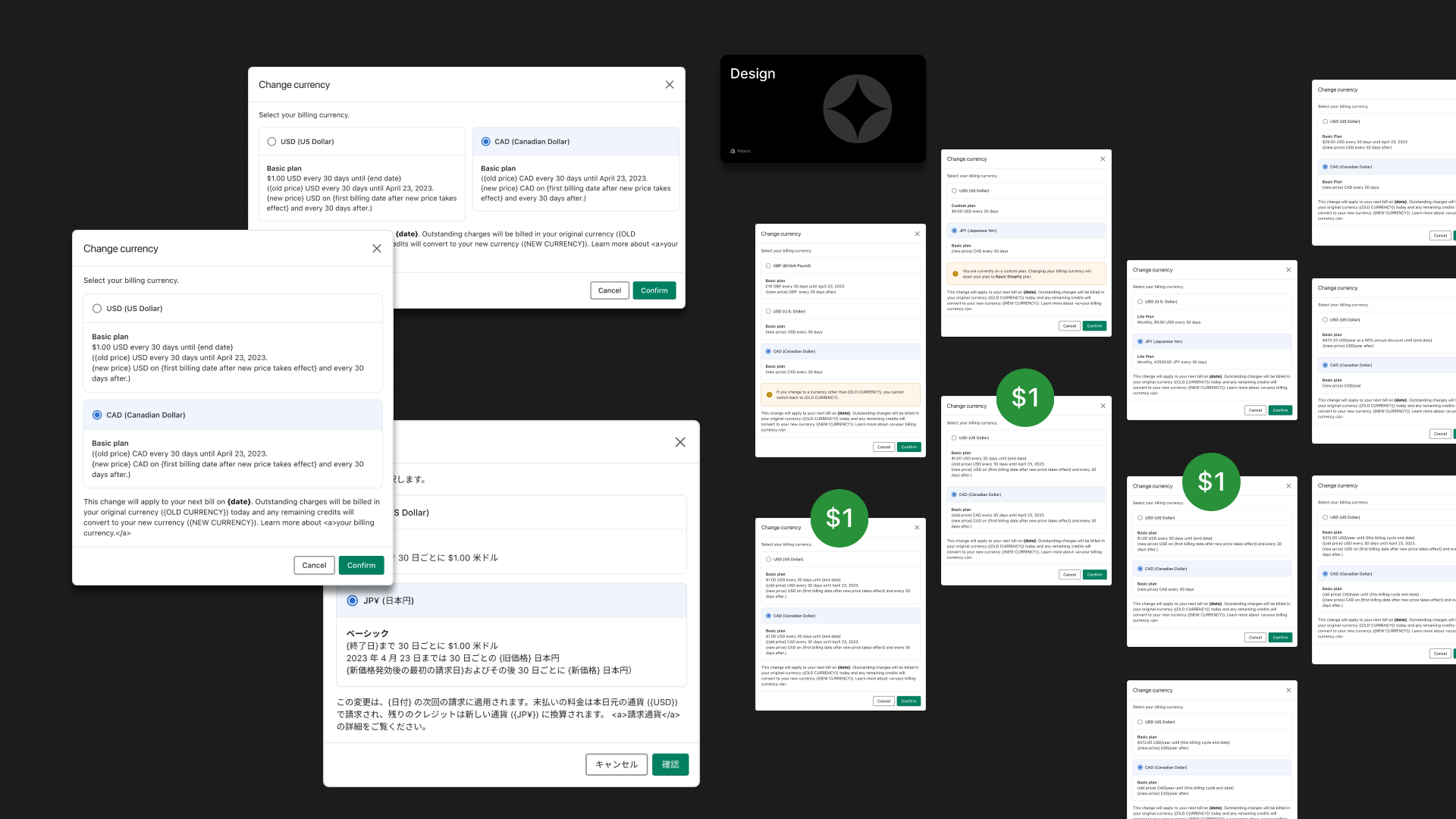Select CAD radio in two-column dialog
The width and height of the screenshot is (1456, 819).
tap(486, 142)
